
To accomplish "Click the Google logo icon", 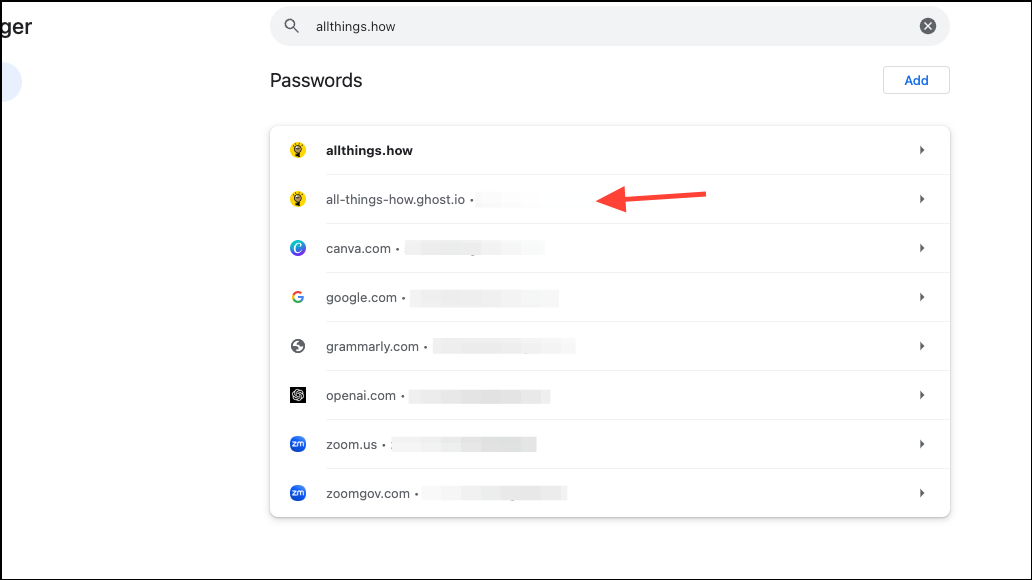I will (x=298, y=297).
